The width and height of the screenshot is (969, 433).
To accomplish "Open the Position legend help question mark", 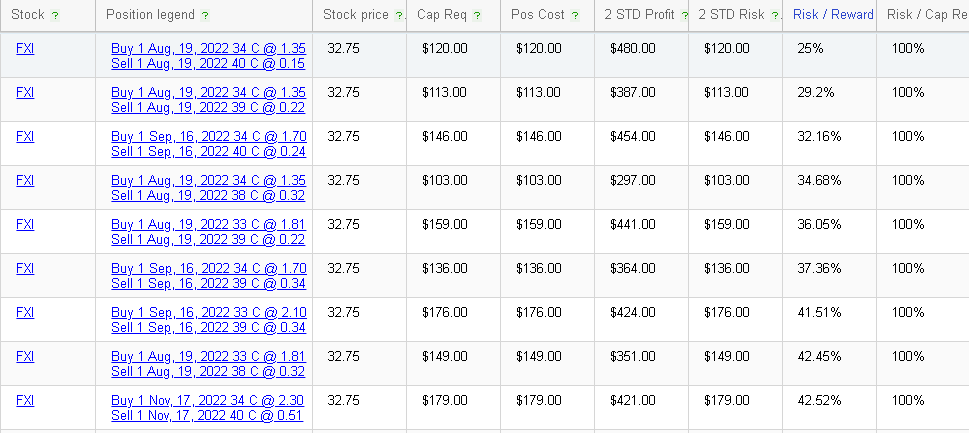I will (205, 16).
